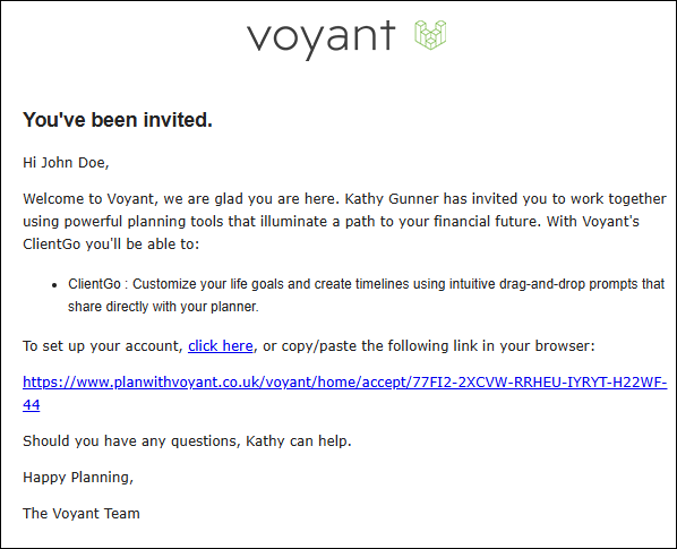
Task: Click "share directly with your planner." line
Action: (x=163, y=307)
